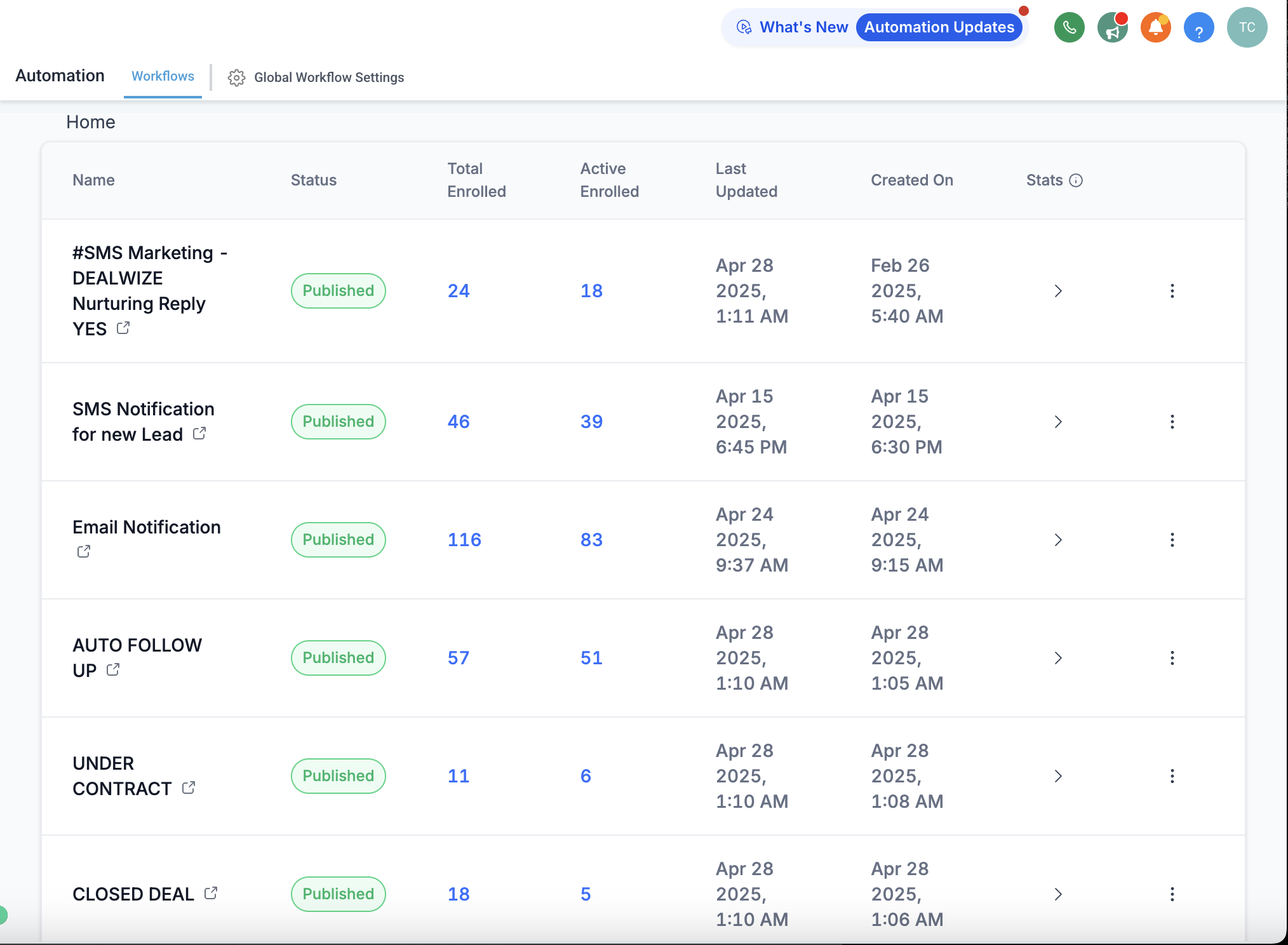Viewport: 1288px width, 945px height.
Task: Open the green phone icon
Action: [1069, 27]
